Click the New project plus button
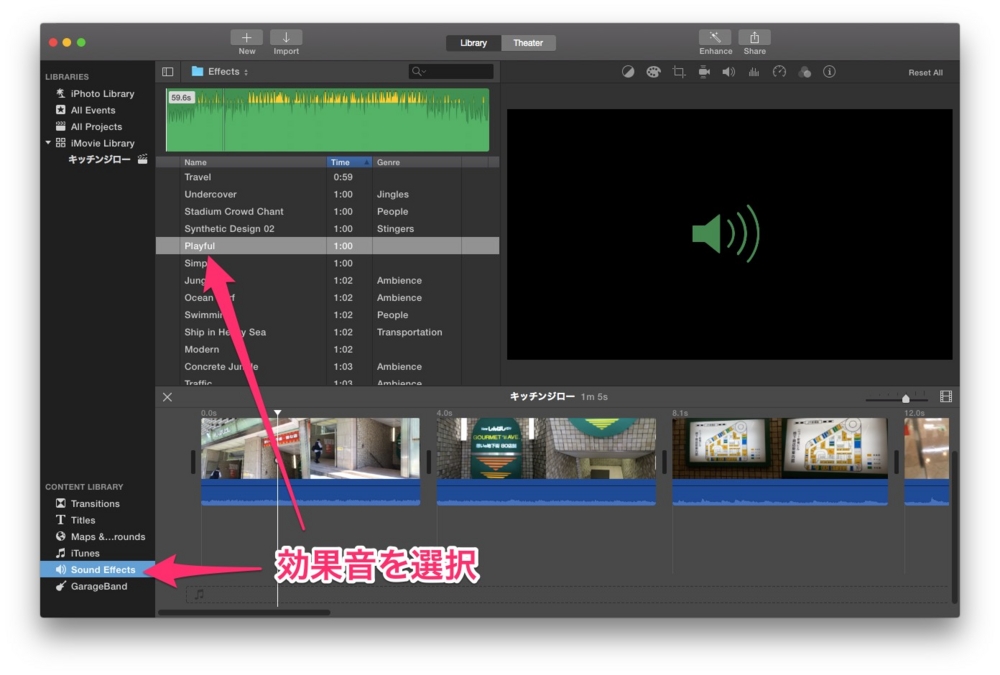 pos(246,38)
